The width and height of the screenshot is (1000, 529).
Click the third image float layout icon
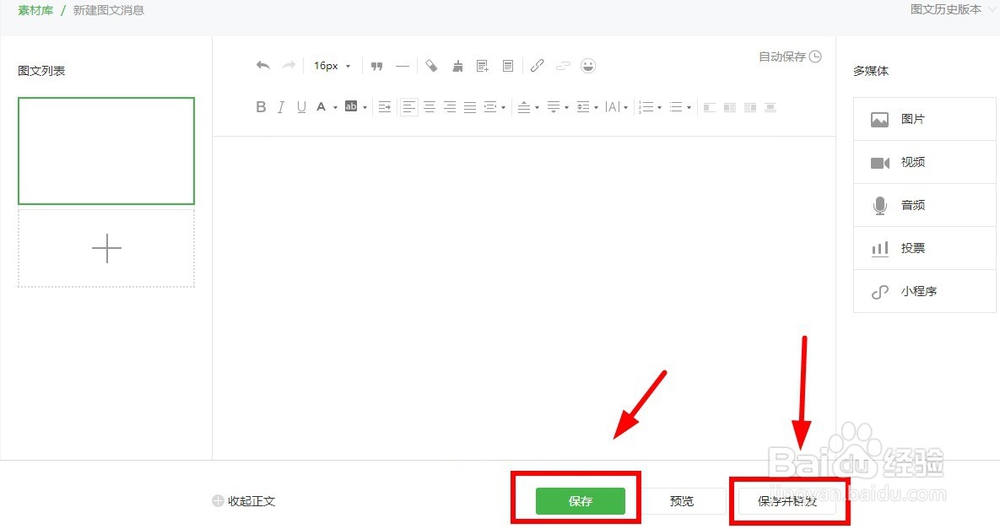pyautogui.click(x=750, y=107)
